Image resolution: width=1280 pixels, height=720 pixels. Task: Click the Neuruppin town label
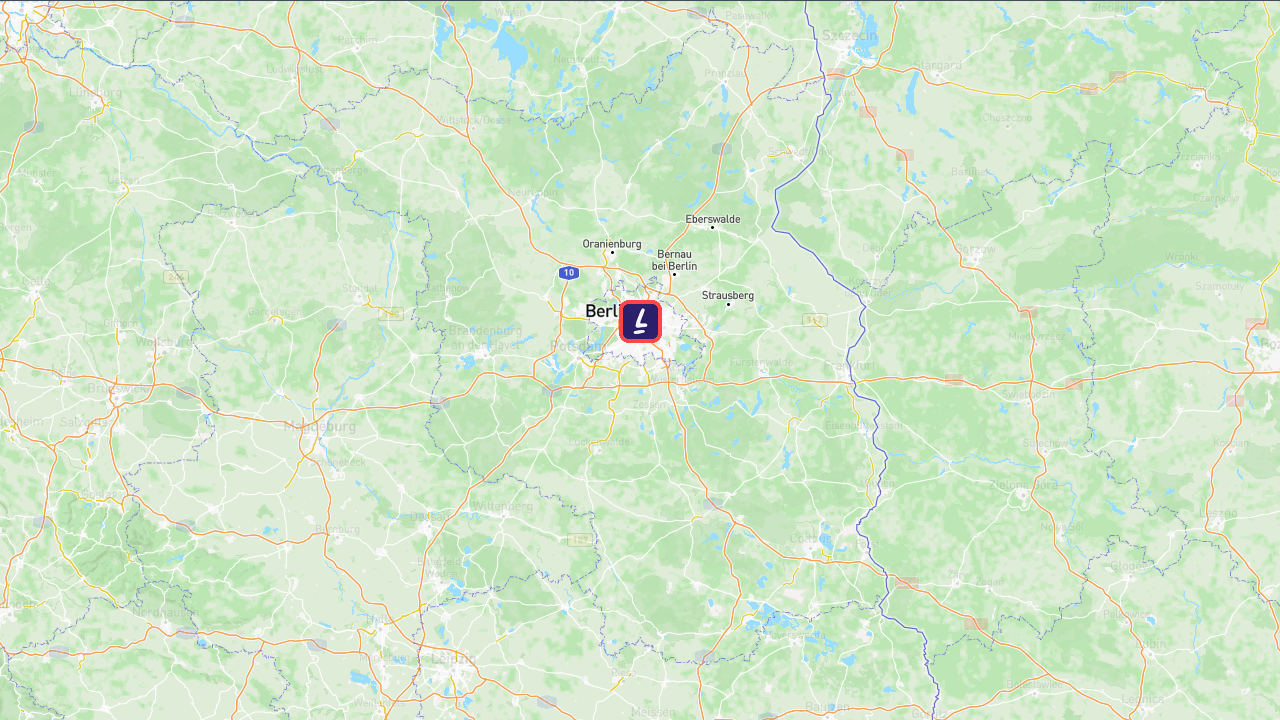tap(533, 192)
